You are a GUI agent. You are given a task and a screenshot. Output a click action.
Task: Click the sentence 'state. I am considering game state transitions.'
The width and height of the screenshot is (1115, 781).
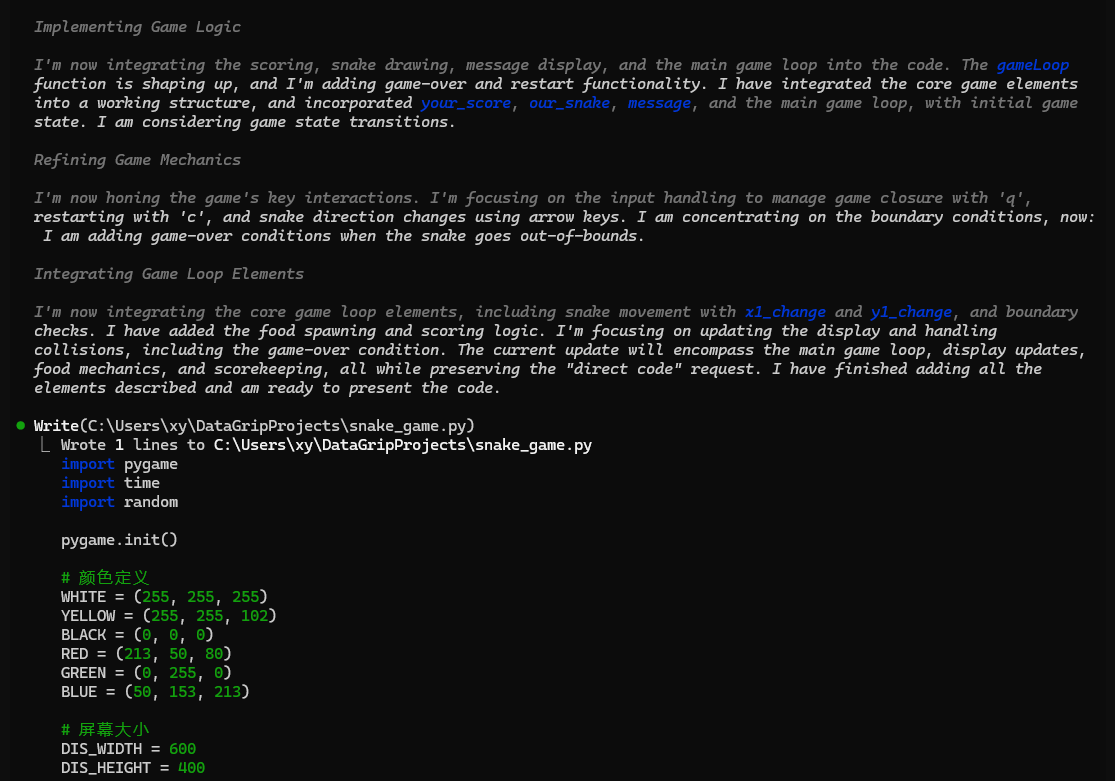tap(245, 122)
